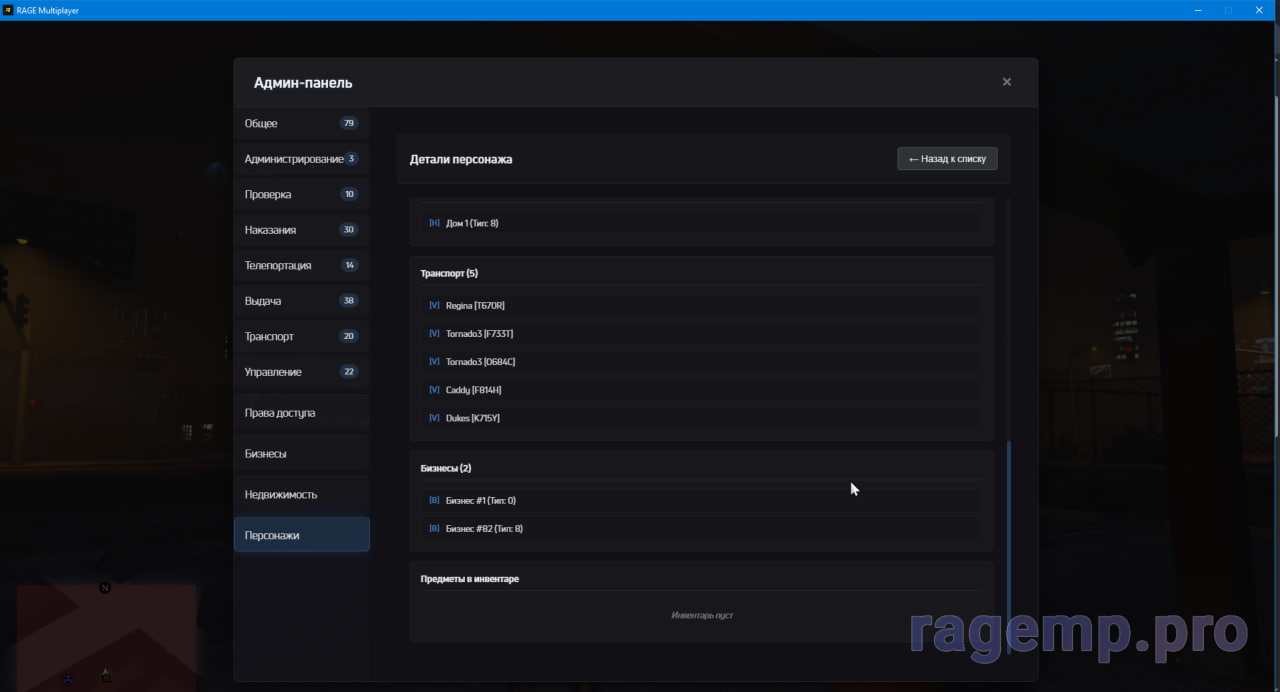Select the Tornado3 [O684C] vehicle row
Image resolution: width=1280 pixels, height=692 pixels.
pyautogui.click(x=700, y=362)
